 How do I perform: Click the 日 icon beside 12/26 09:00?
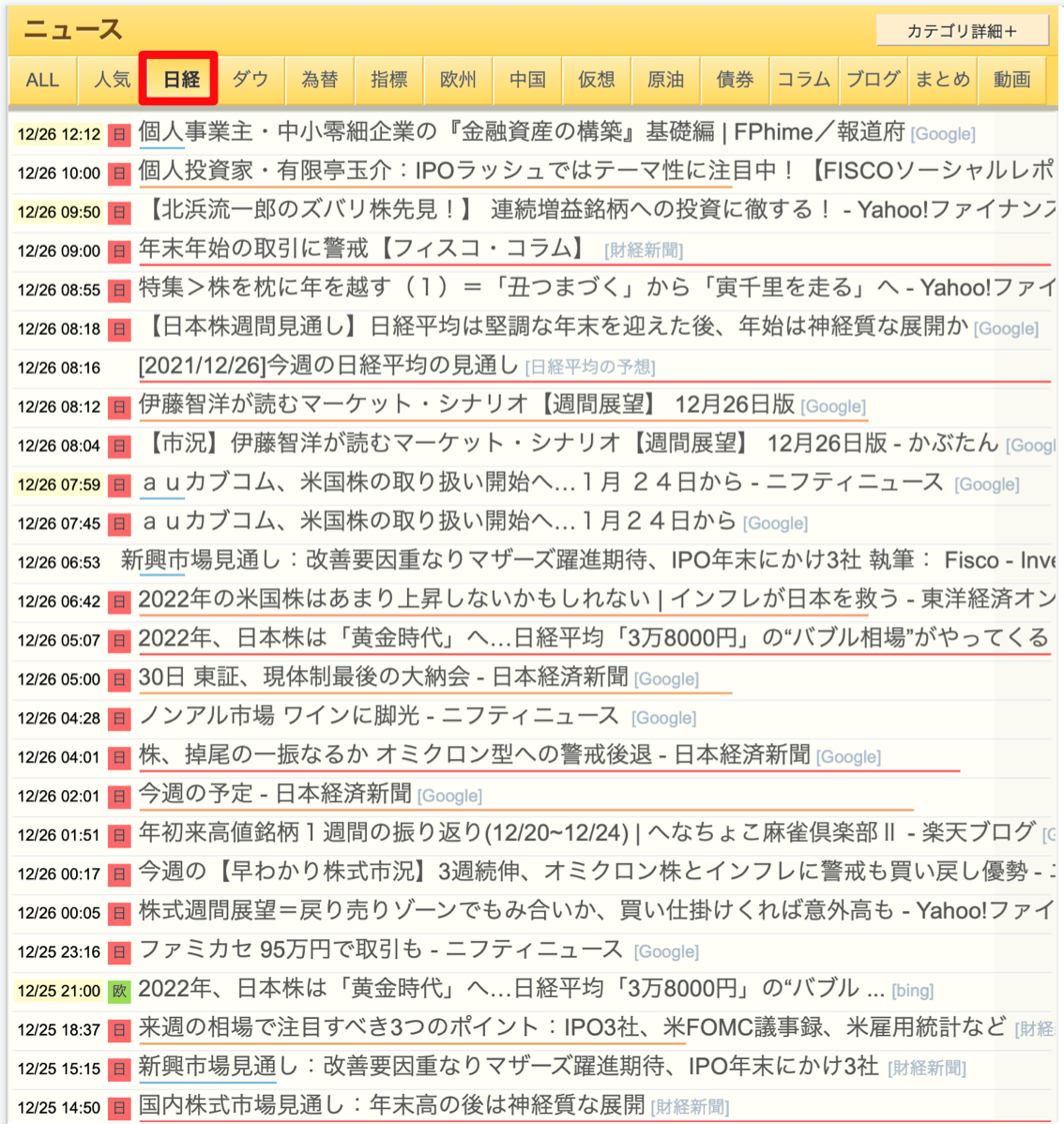coord(119,251)
